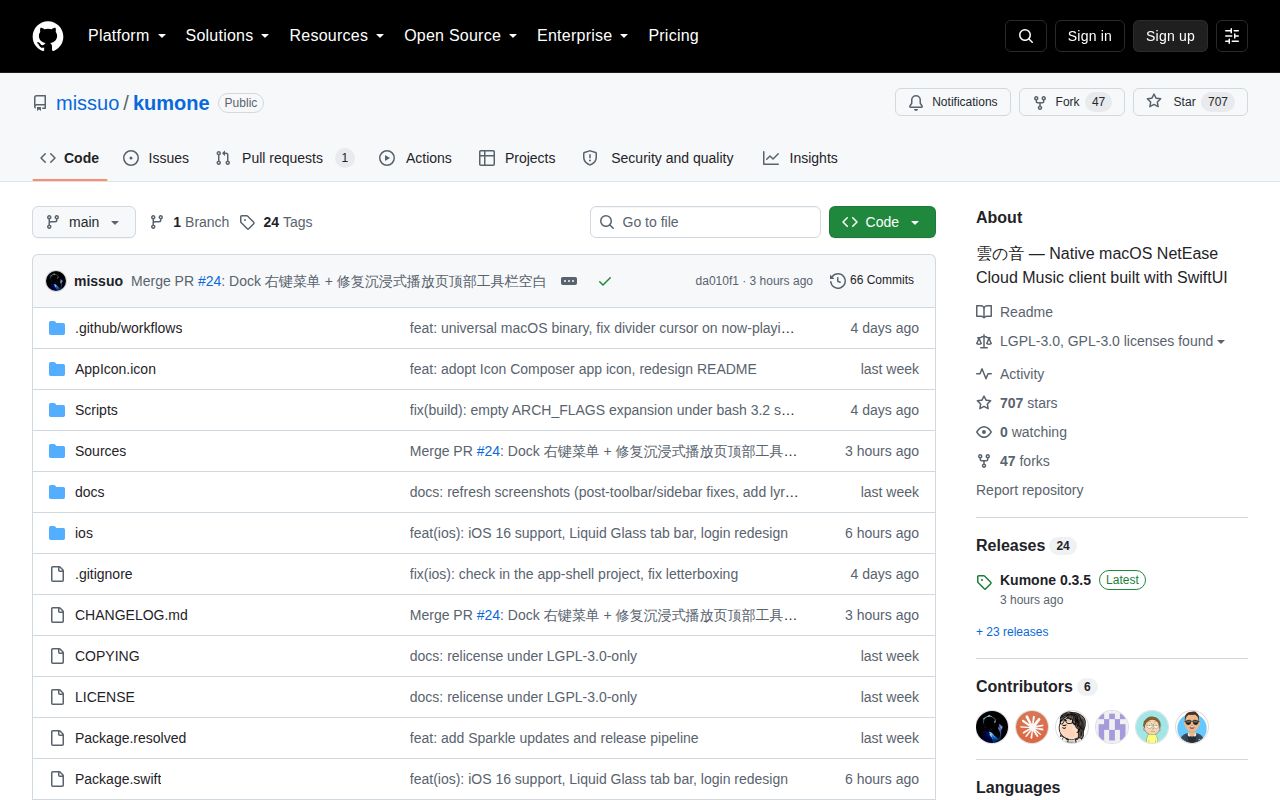
Task: Switch to the Actions tab
Action: 415,158
